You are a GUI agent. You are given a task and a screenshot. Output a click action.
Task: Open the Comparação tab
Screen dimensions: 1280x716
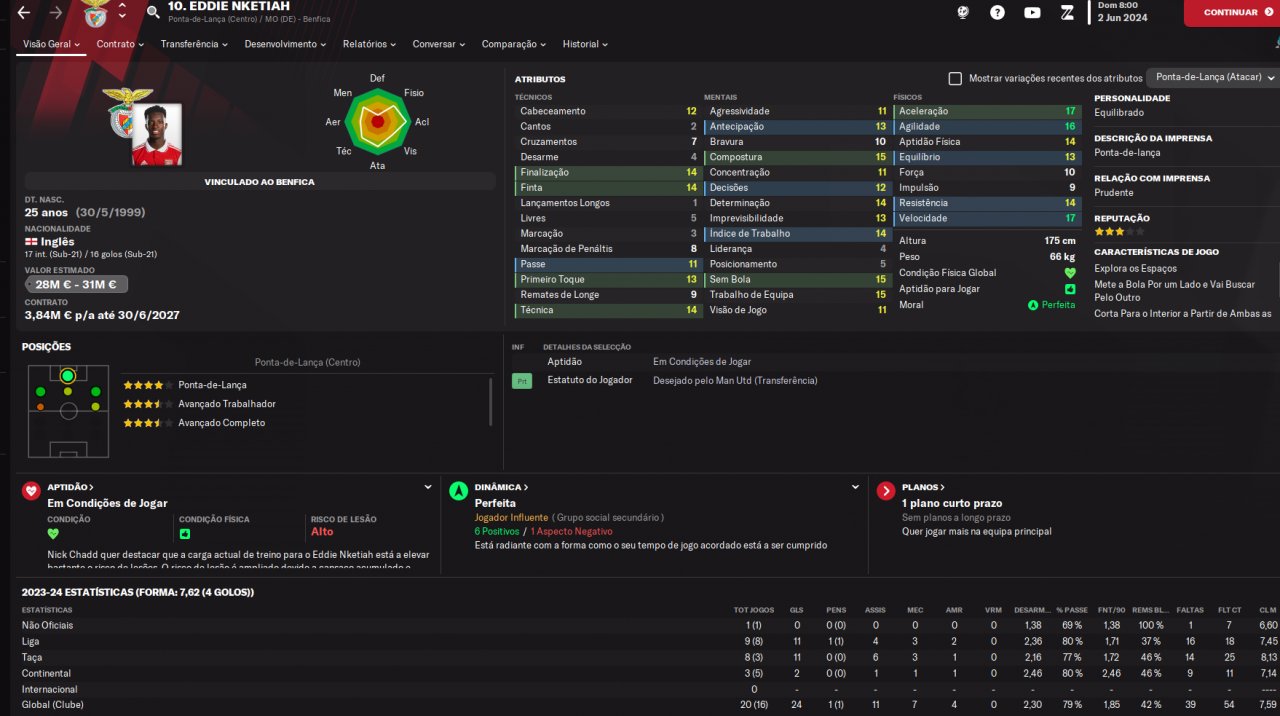pos(514,44)
